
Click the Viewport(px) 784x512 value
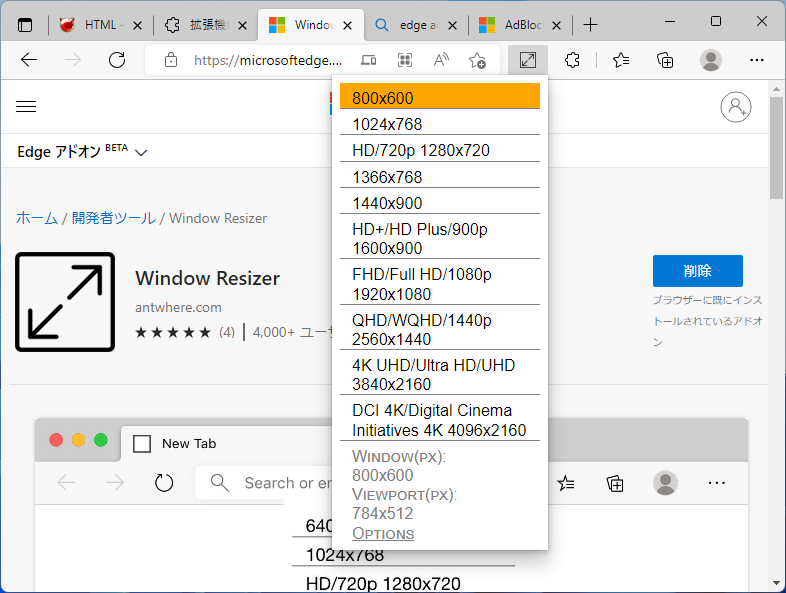(382, 513)
